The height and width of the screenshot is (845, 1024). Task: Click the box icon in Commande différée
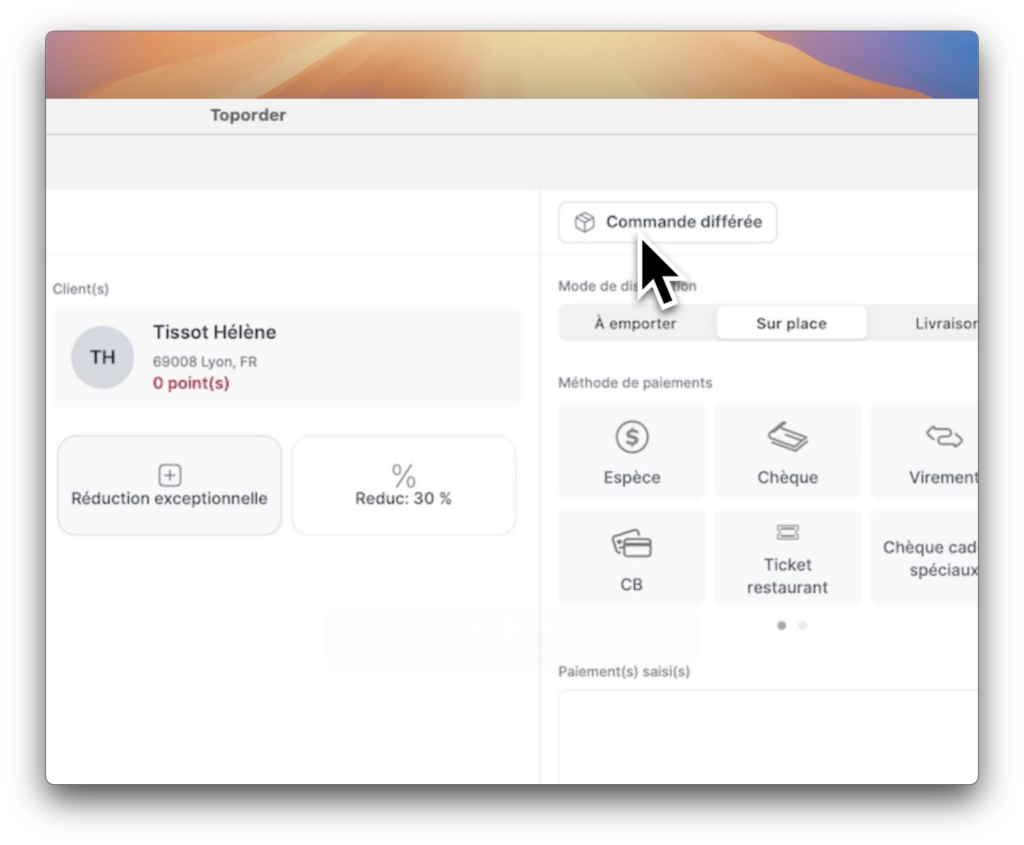click(x=585, y=222)
